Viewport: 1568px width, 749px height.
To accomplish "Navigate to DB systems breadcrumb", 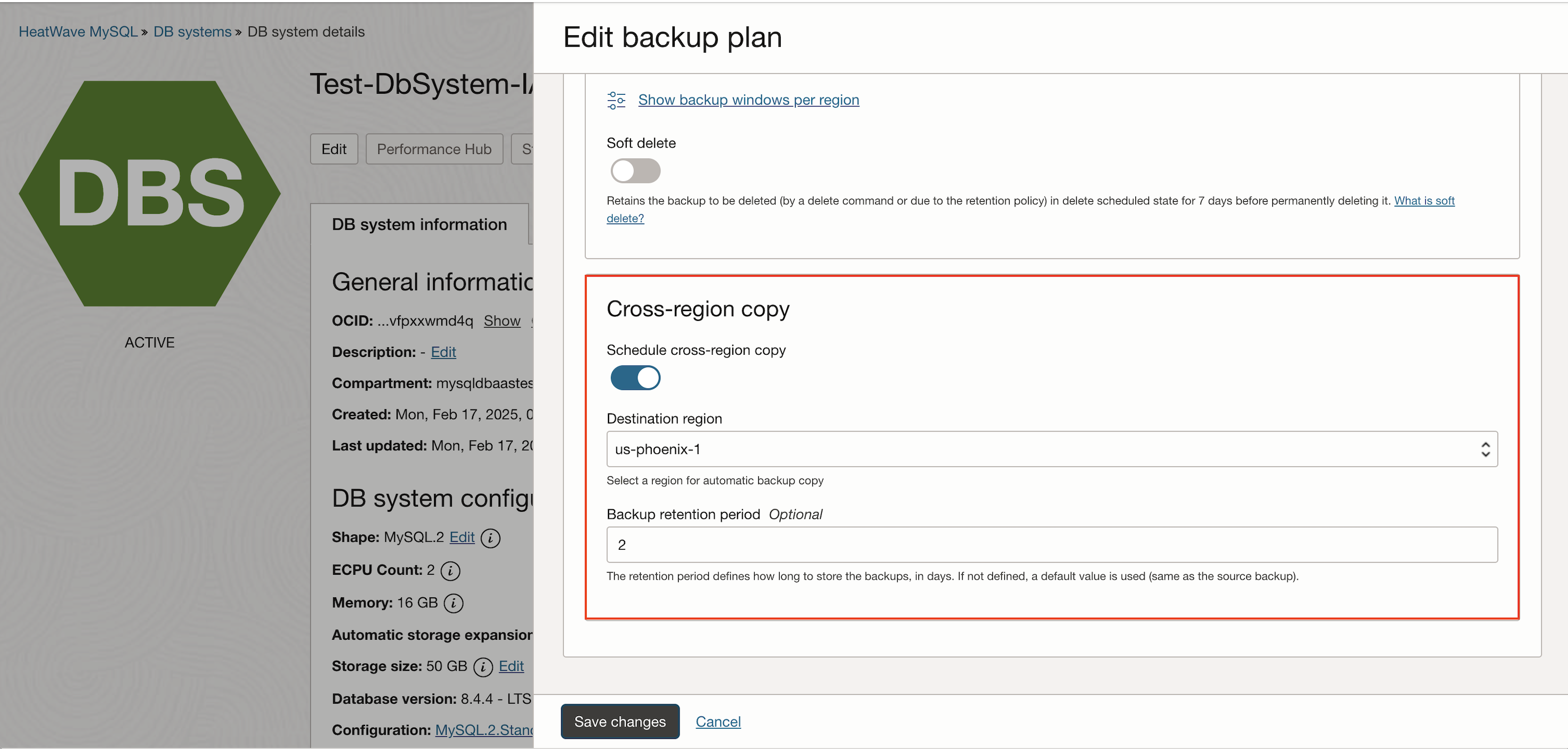I will tap(192, 31).
